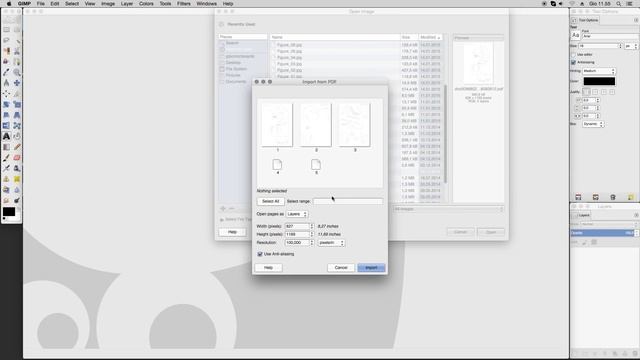
Task: Open the Select menu
Action: point(71,4)
